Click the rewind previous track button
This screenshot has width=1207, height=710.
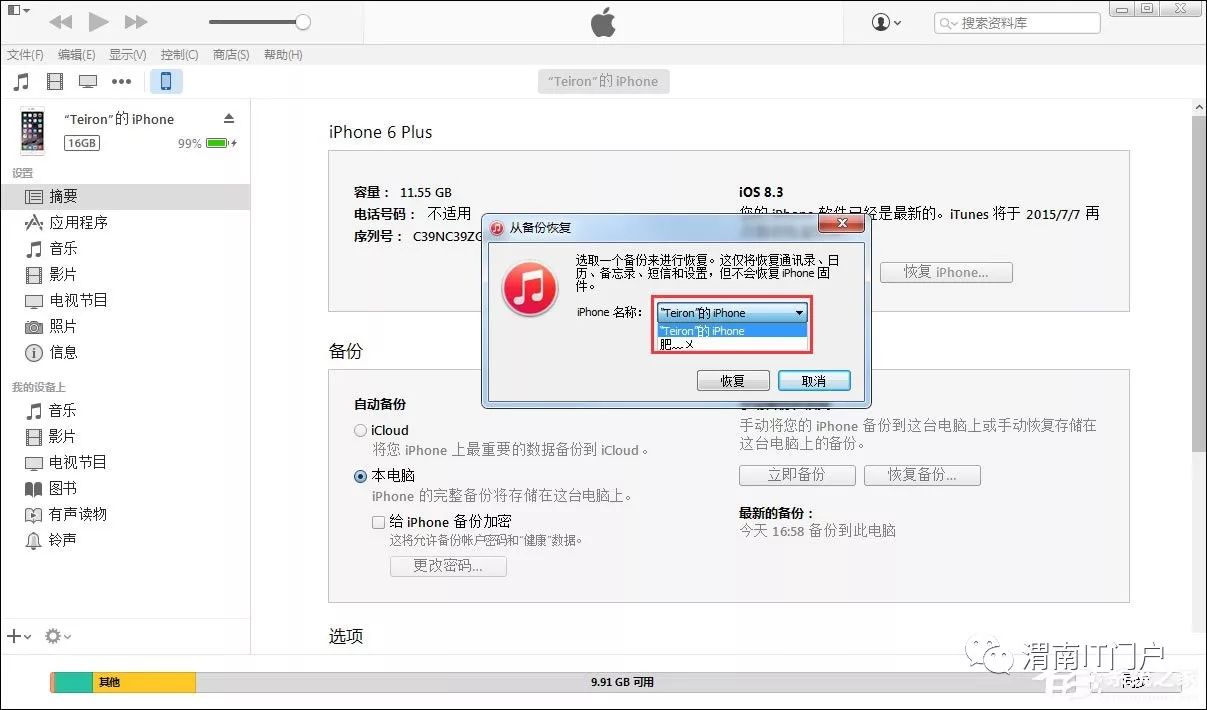click(61, 21)
